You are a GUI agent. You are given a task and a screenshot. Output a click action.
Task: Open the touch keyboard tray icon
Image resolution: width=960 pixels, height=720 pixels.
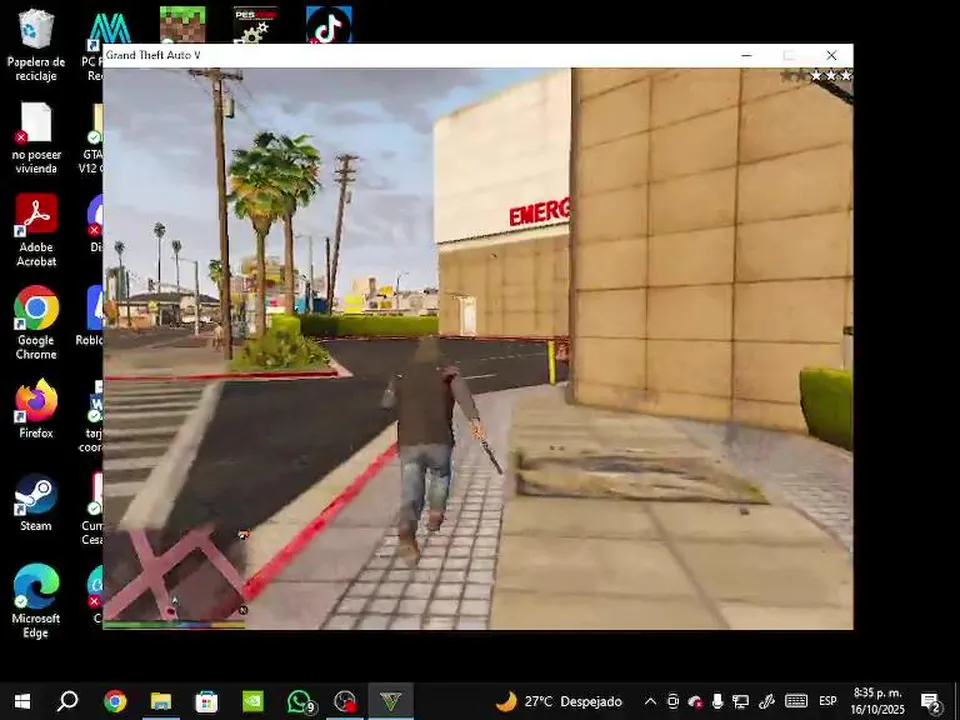point(796,702)
